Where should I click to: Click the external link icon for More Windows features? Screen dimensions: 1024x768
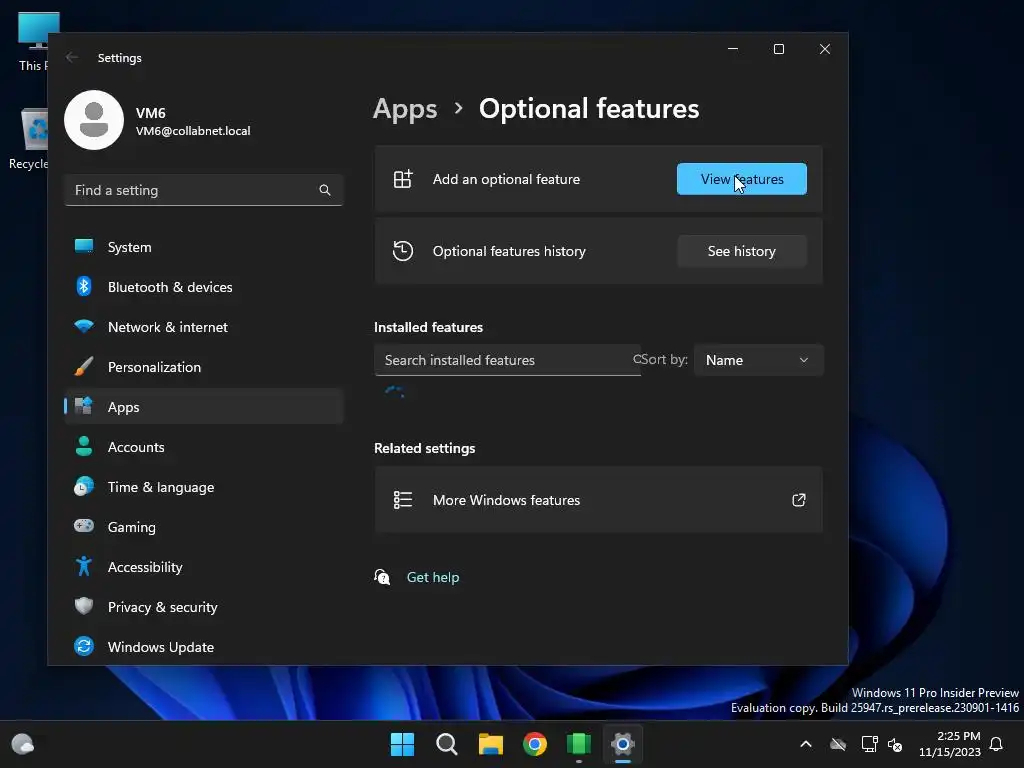(x=799, y=500)
